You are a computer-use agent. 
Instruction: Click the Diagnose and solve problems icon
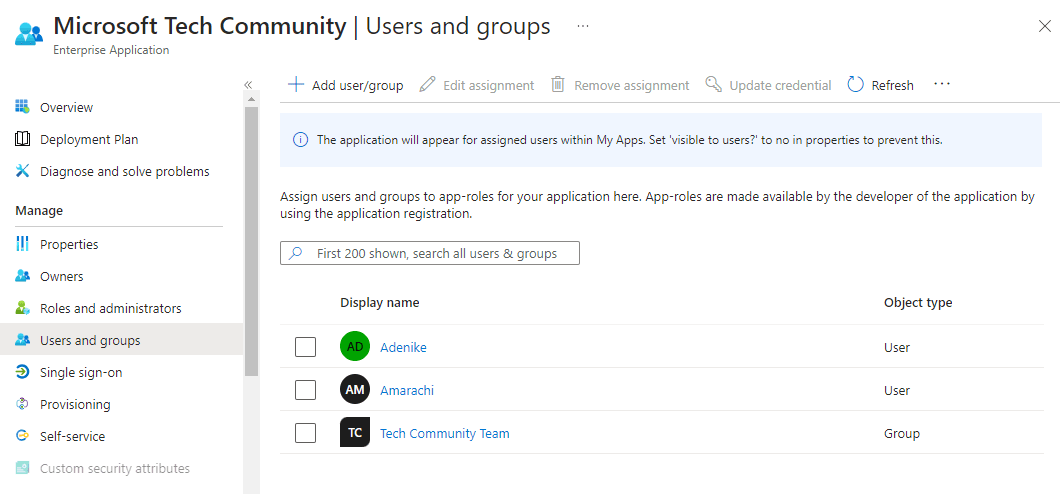pyautogui.click(x=23, y=171)
